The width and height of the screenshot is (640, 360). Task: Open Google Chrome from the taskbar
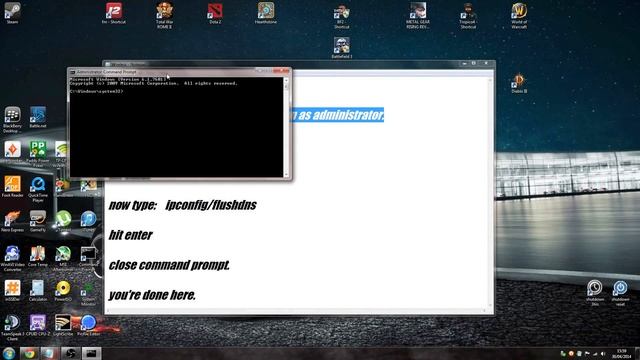click(x=29, y=353)
